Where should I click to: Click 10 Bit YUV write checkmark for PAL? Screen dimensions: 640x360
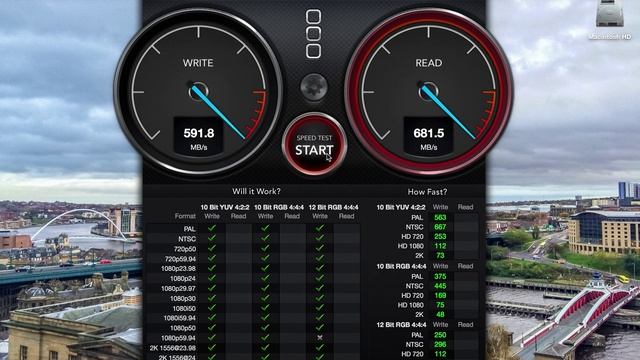point(212,228)
